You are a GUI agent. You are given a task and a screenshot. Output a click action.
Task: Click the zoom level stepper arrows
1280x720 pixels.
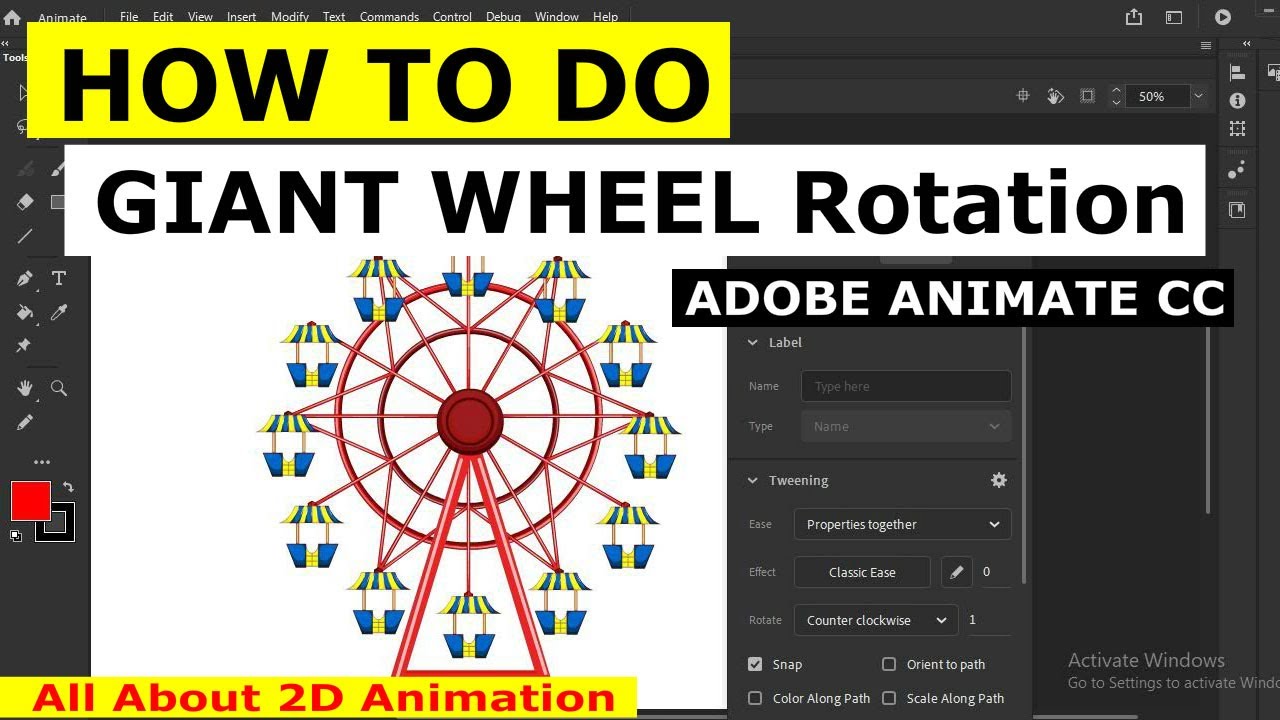point(1116,96)
